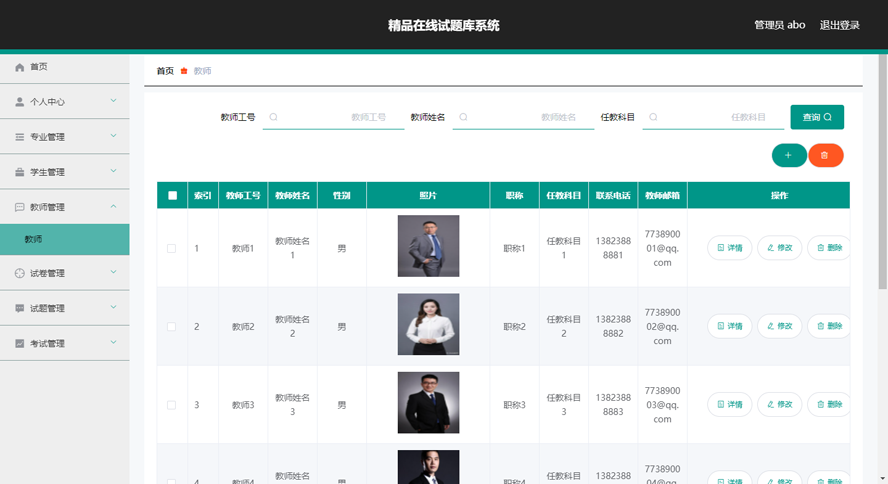Click 删除 for 教师1
This screenshot has width=888, height=484.
829,248
